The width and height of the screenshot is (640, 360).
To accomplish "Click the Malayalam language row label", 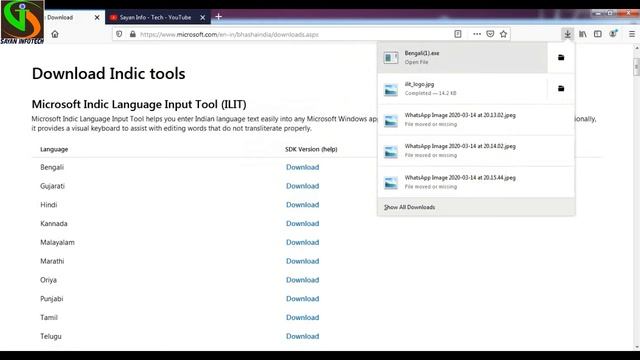I will [x=57, y=242].
